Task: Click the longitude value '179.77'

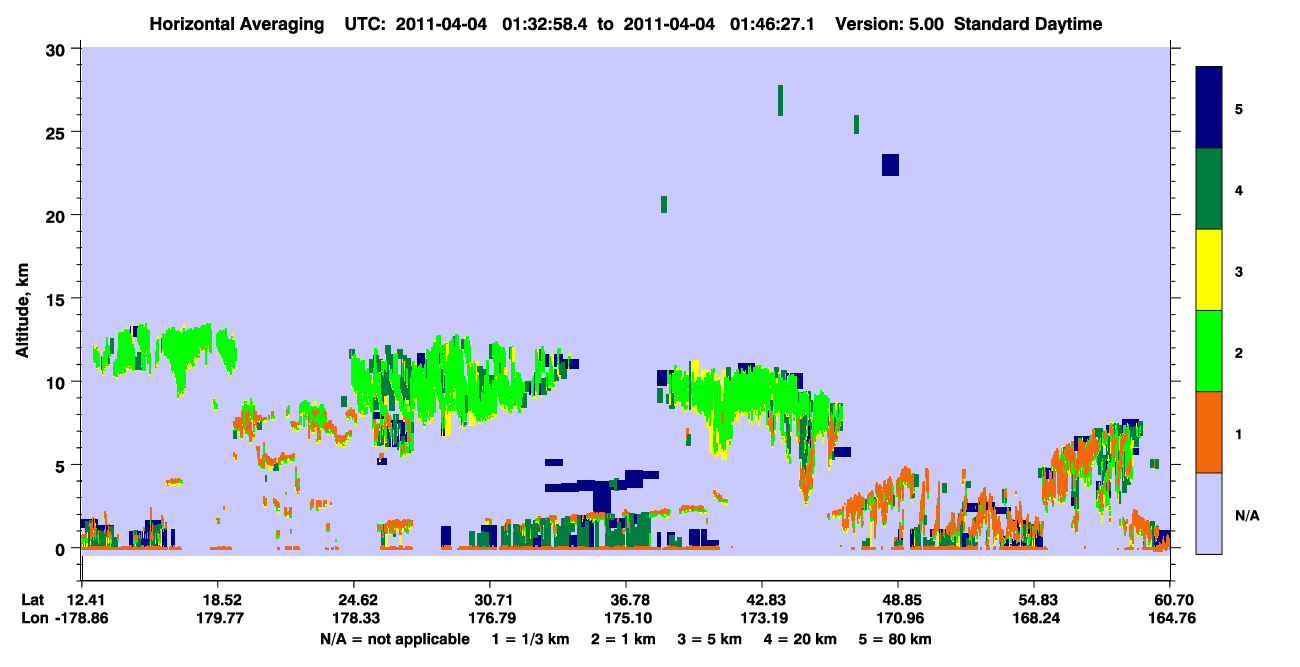Action: click(x=218, y=618)
